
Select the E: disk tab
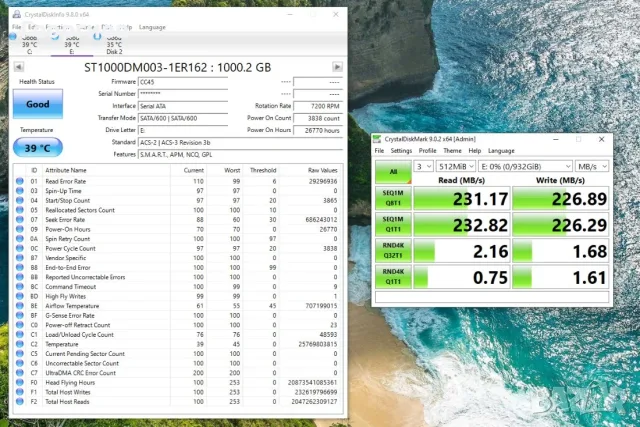72,44
